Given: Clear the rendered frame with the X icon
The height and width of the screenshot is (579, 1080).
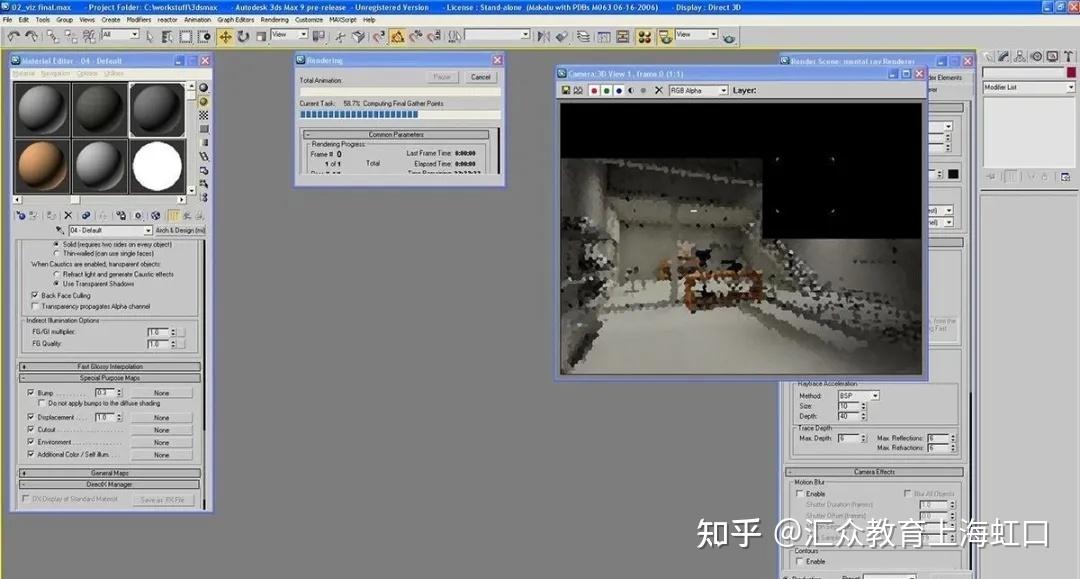Looking at the screenshot, I should tap(658, 90).
